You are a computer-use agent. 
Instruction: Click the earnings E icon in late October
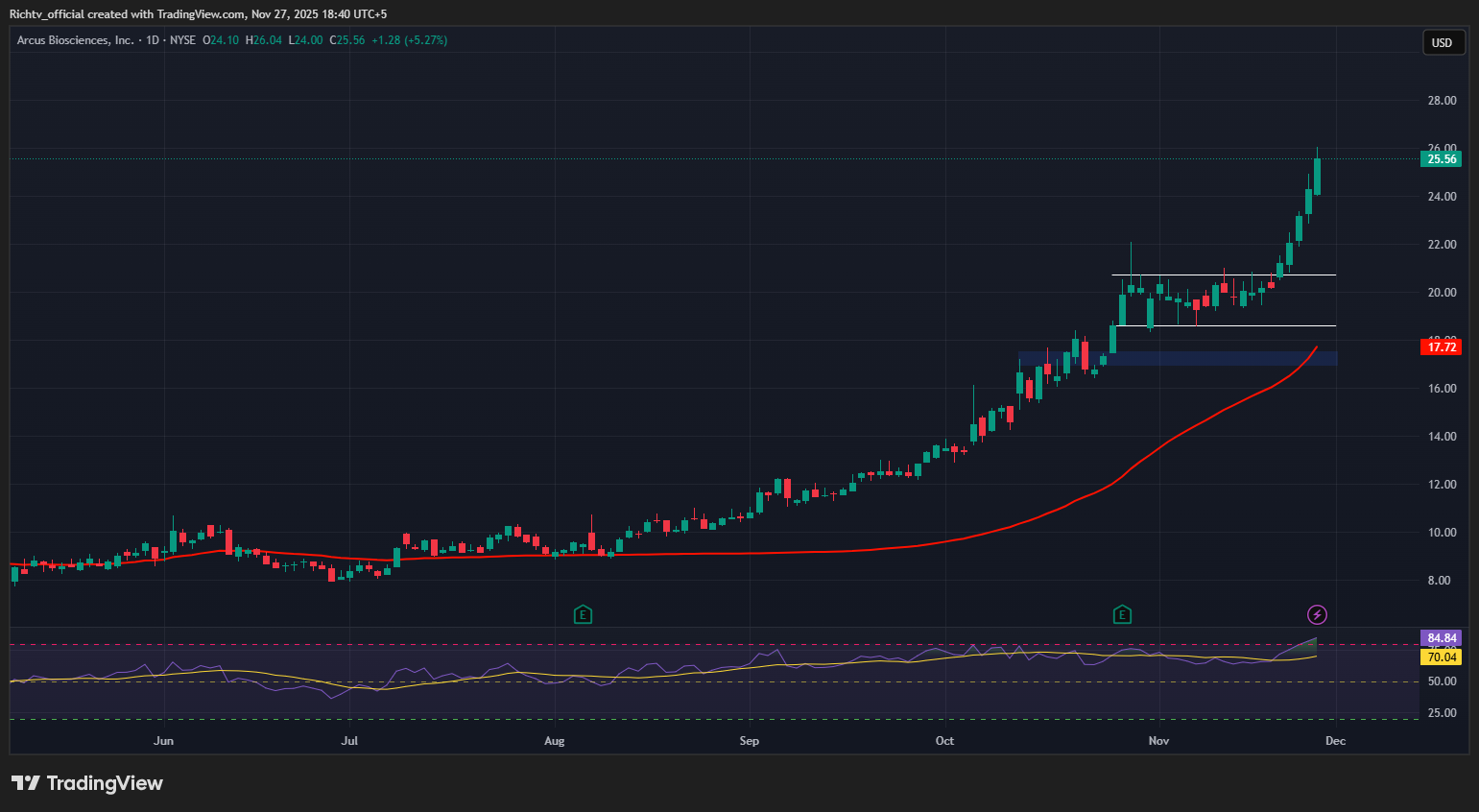tap(1122, 614)
